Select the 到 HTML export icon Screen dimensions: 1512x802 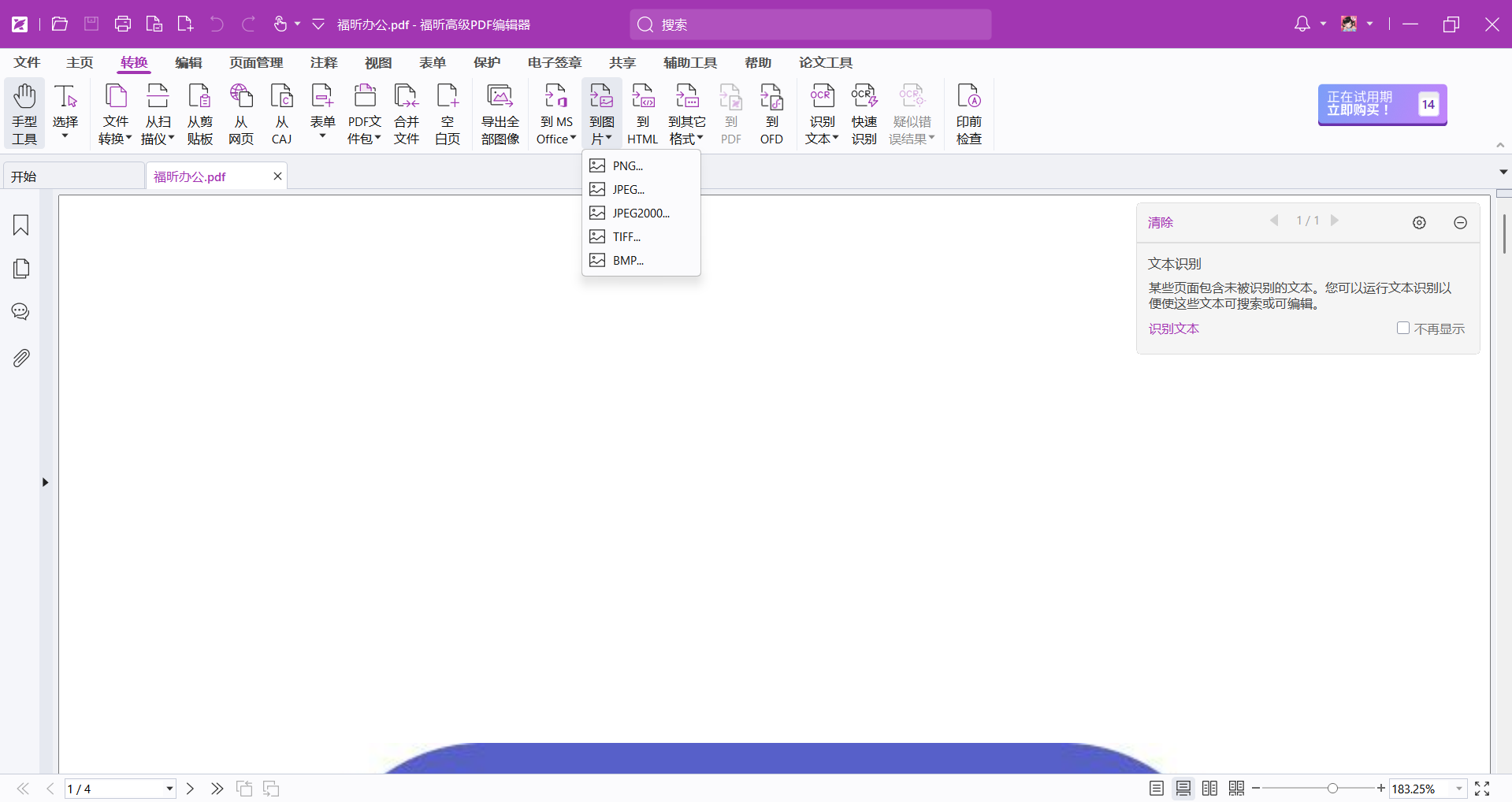click(x=642, y=114)
